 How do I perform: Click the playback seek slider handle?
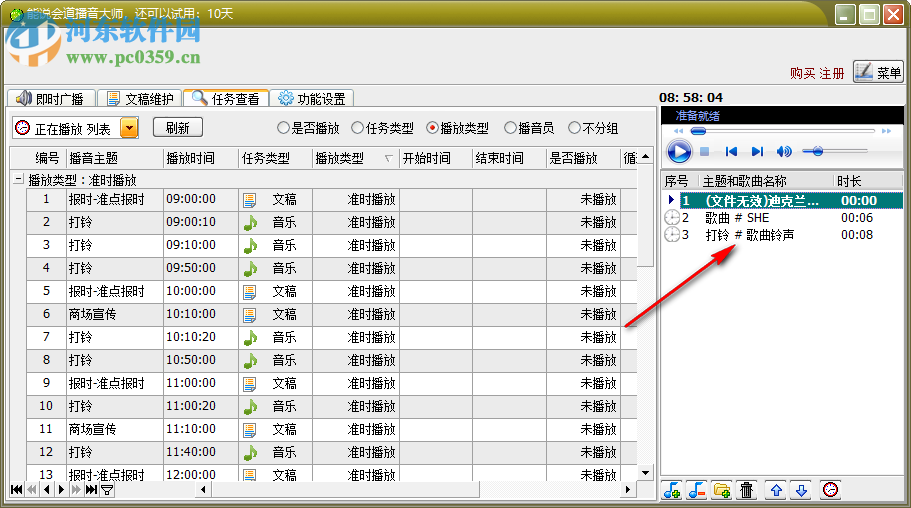[x=698, y=132]
